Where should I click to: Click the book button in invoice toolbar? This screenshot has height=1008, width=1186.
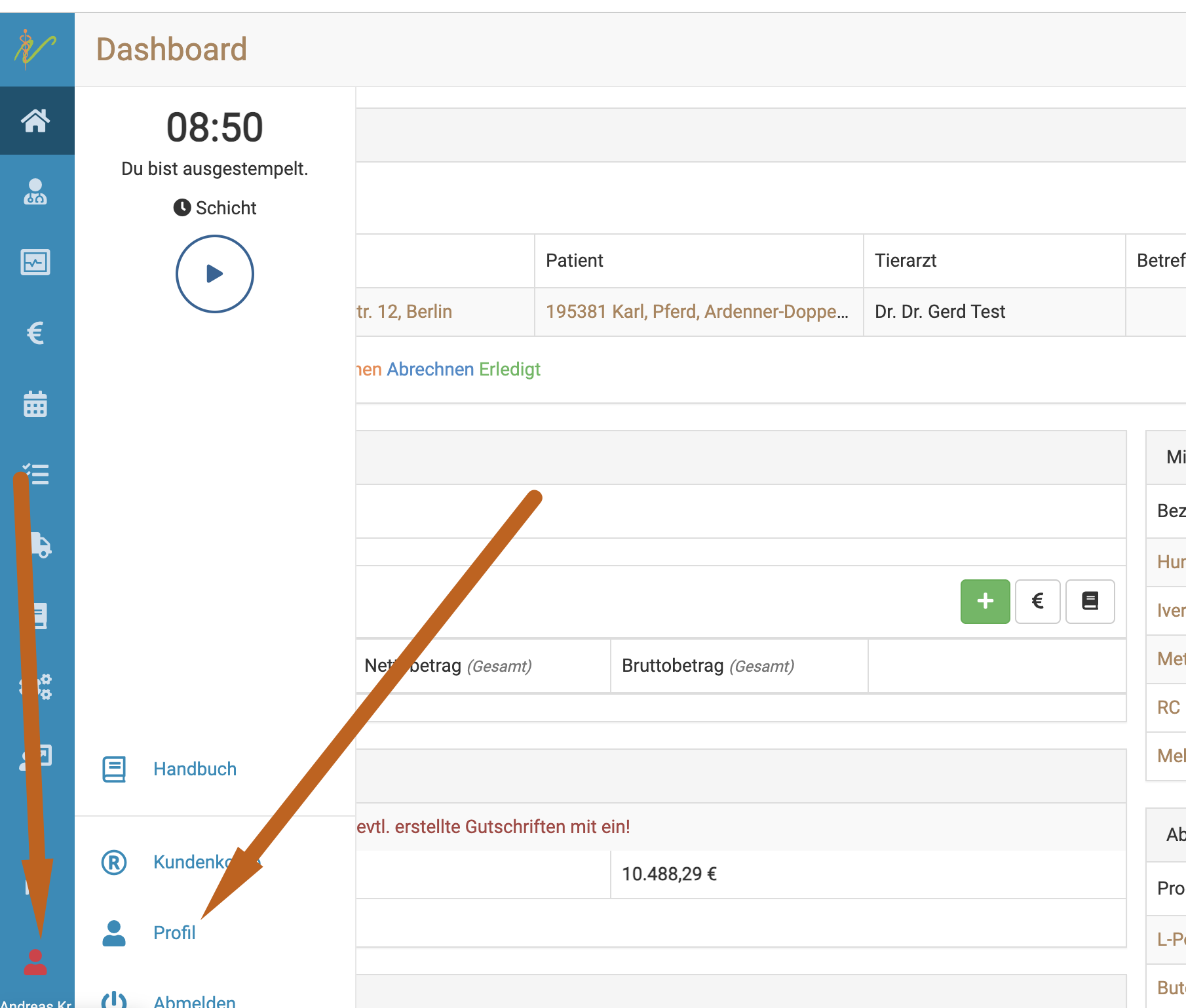pyautogui.click(x=1090, y=601)
